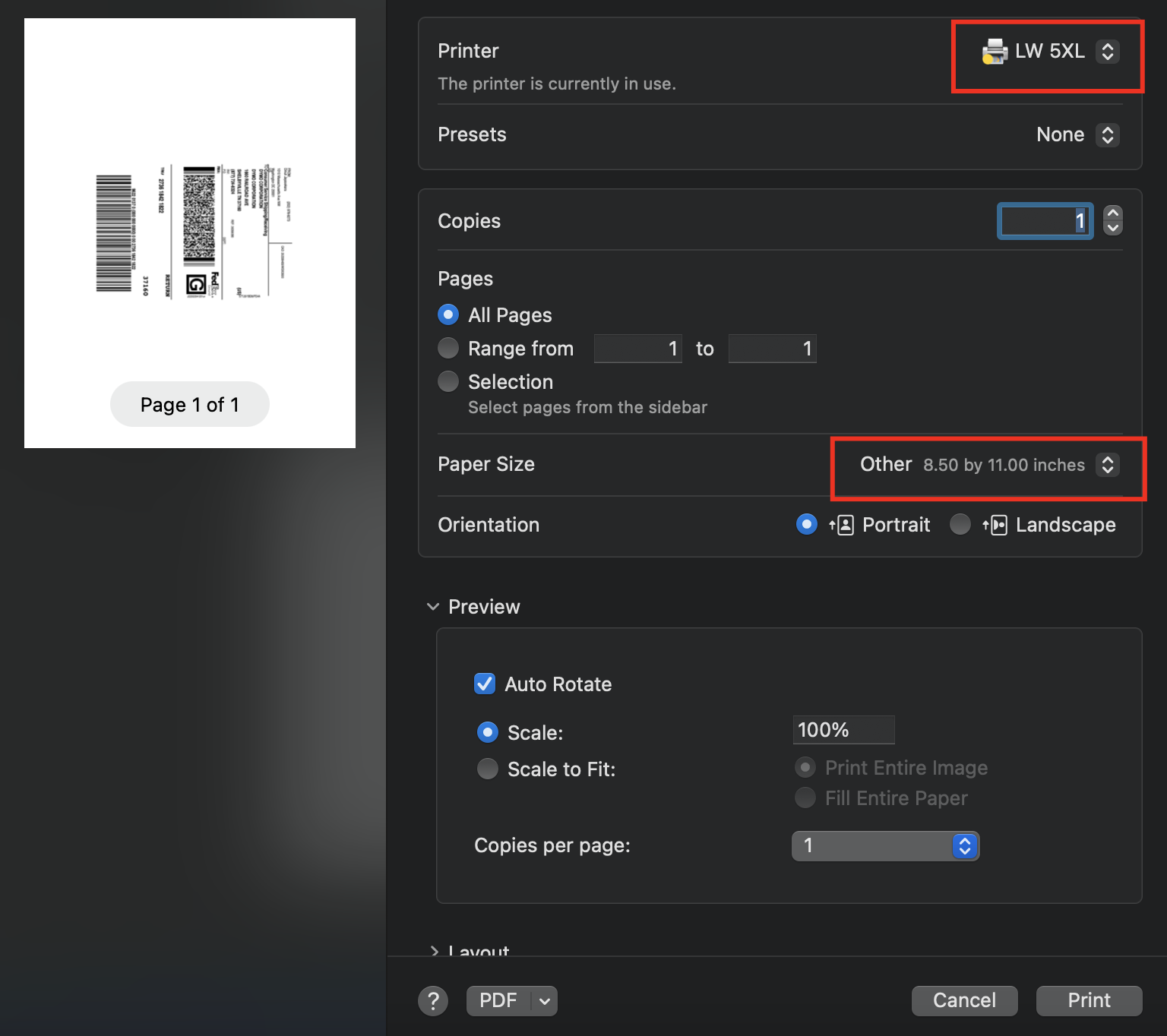1167x1036 pixels.
Task: Expand the Layout section
Action: pyautogui.click(x=434, y=949)
